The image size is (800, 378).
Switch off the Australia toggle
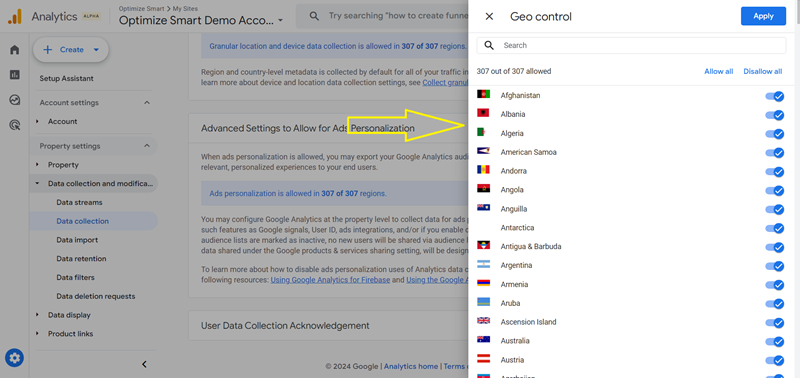[x=774, y=342]
